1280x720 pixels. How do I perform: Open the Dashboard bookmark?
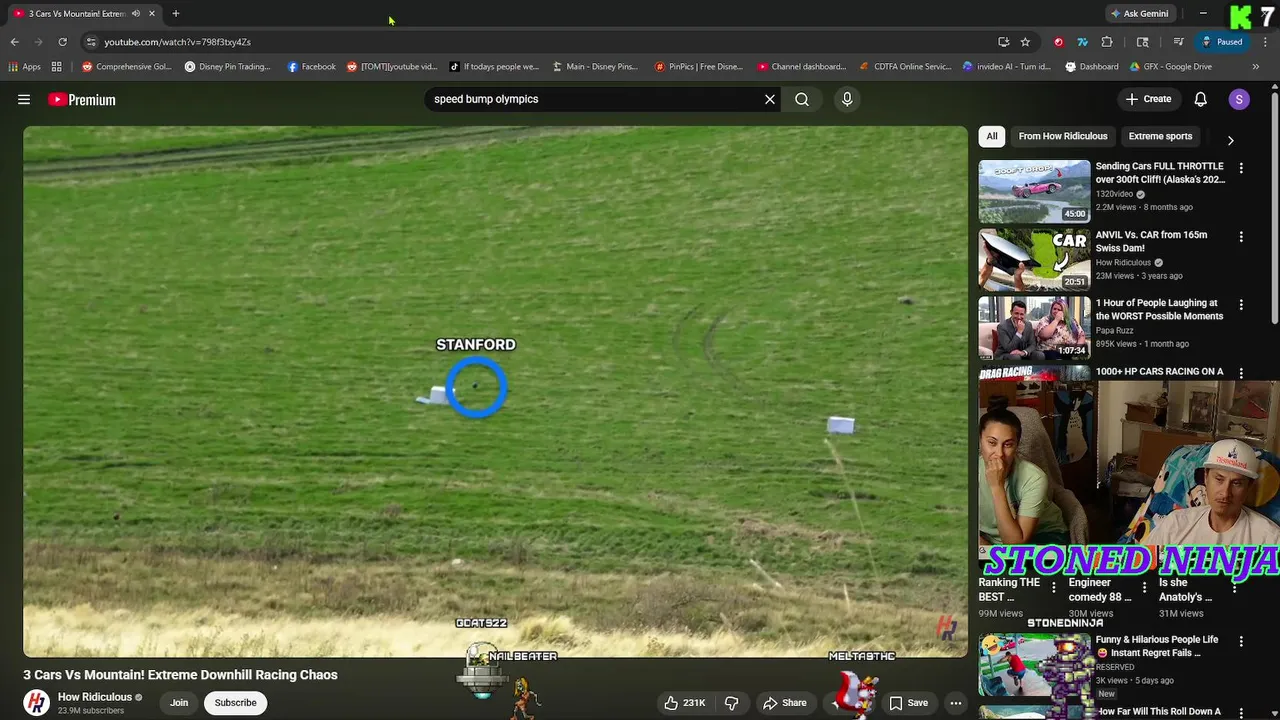[1092, 67]
